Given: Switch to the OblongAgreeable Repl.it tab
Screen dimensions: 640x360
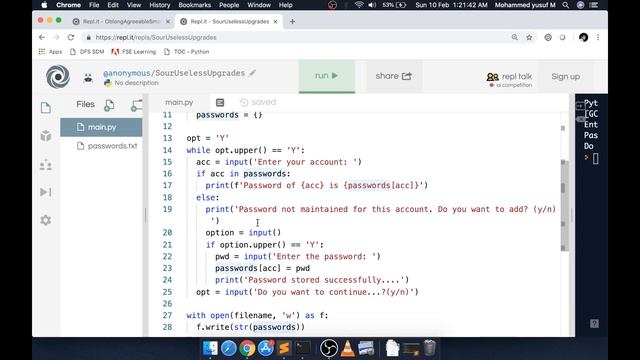Looking at the screenshot, I should (121, 22).
